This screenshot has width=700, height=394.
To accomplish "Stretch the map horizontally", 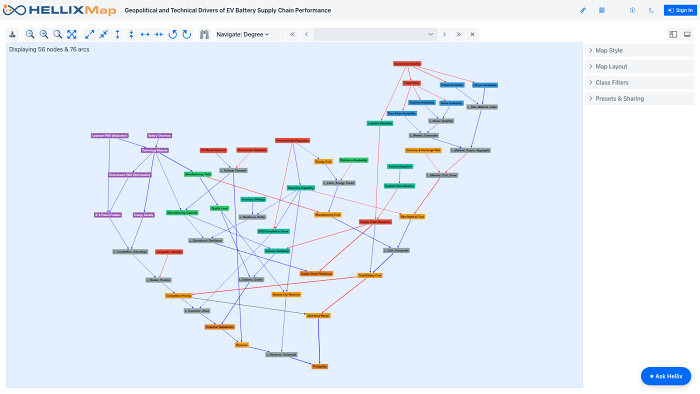I will [x=145, y=34].
